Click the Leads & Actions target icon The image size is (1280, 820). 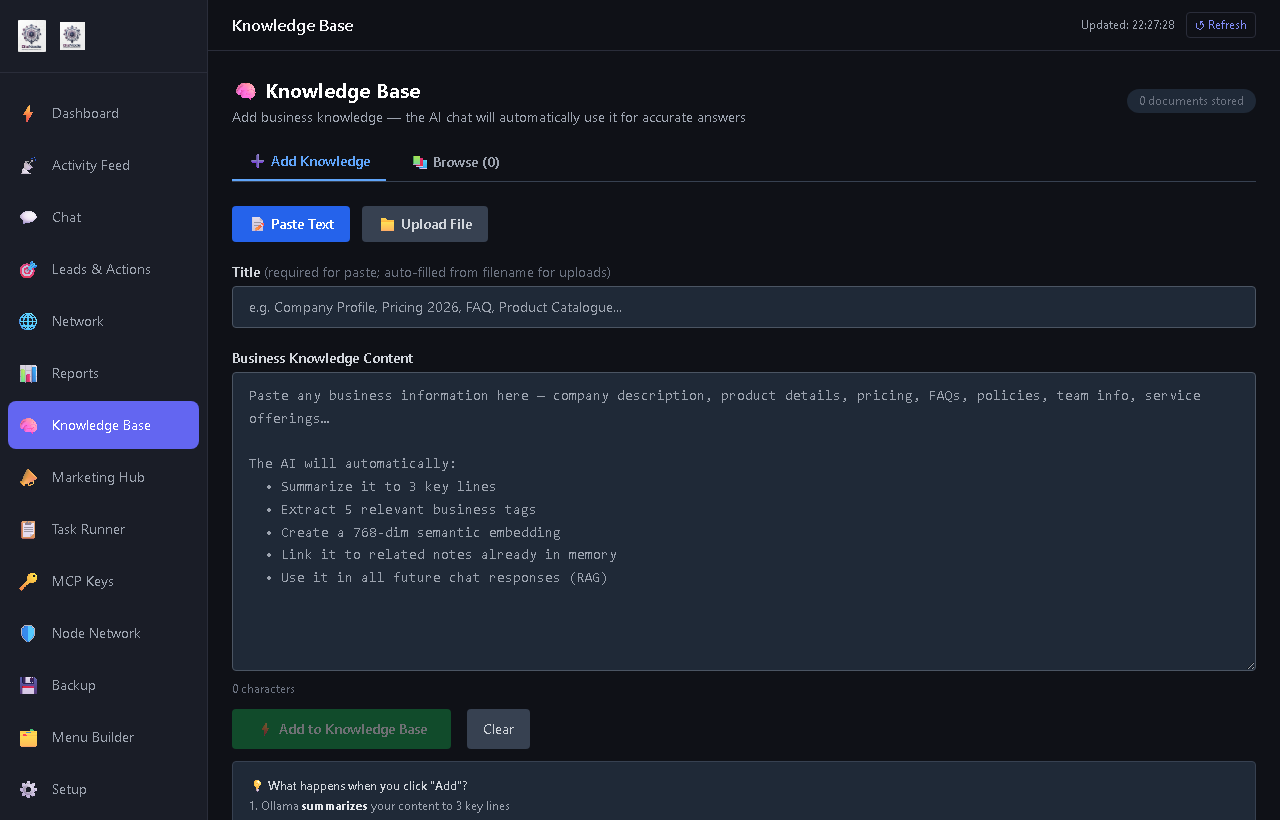coord(28,269)
